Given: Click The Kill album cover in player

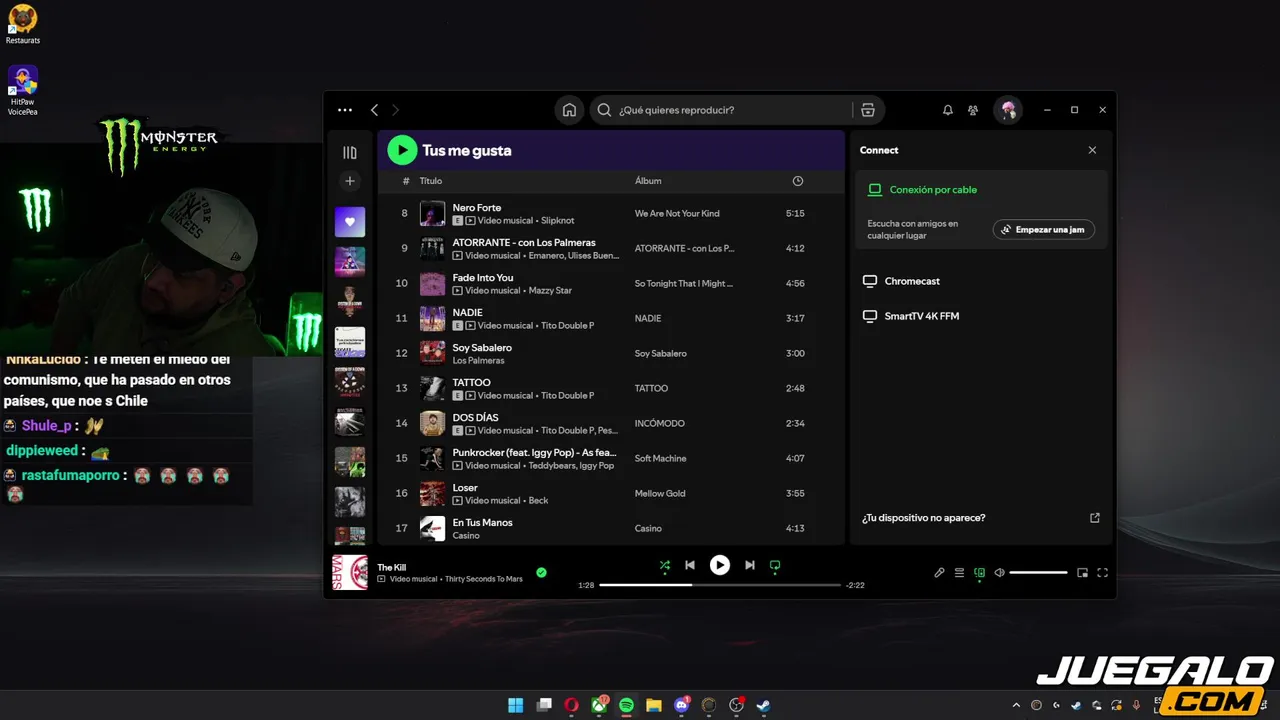Looking at the screenshot, I should pyautogui.click(x=350, y=573).
